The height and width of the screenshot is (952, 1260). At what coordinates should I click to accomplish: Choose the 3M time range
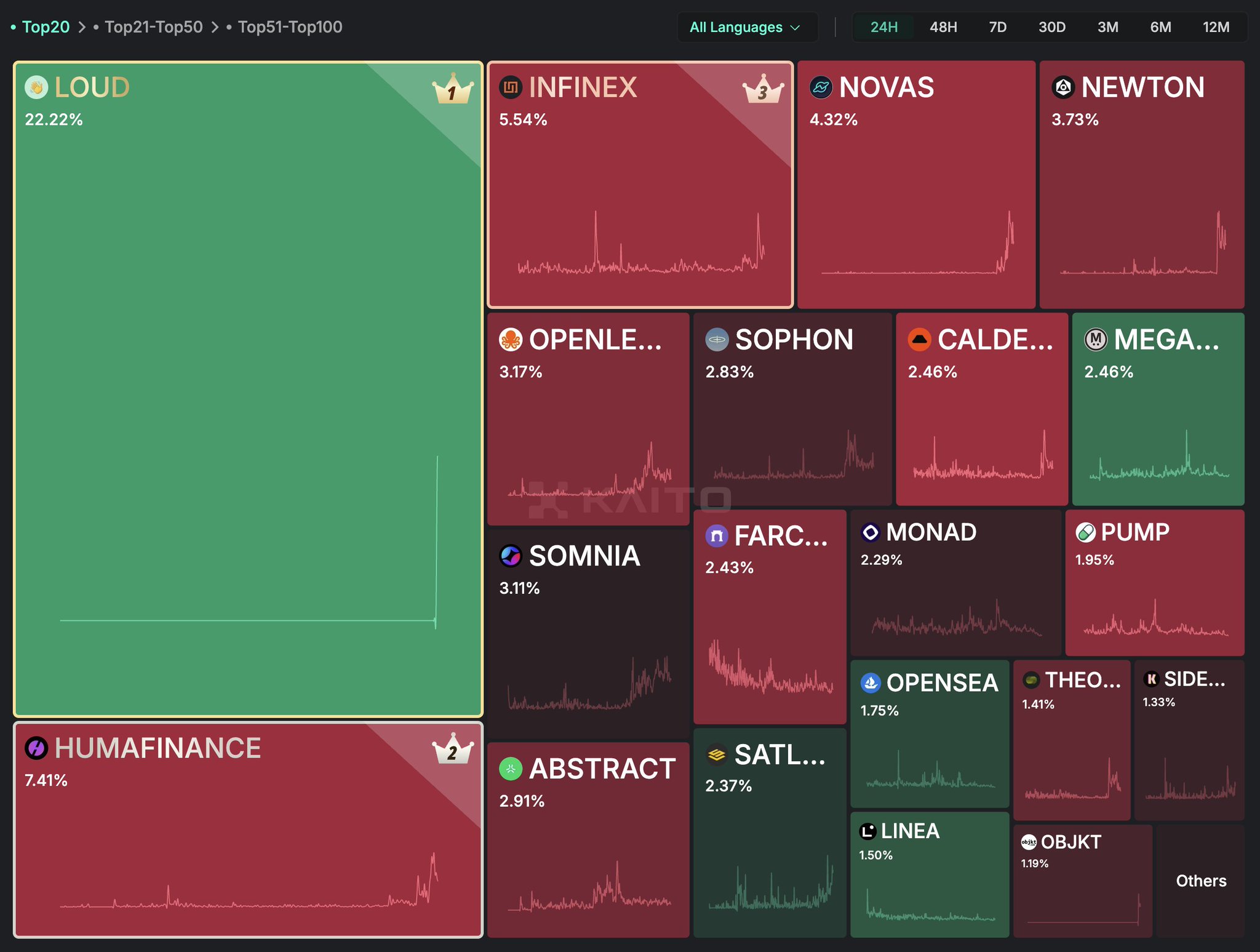point(1108,27)
